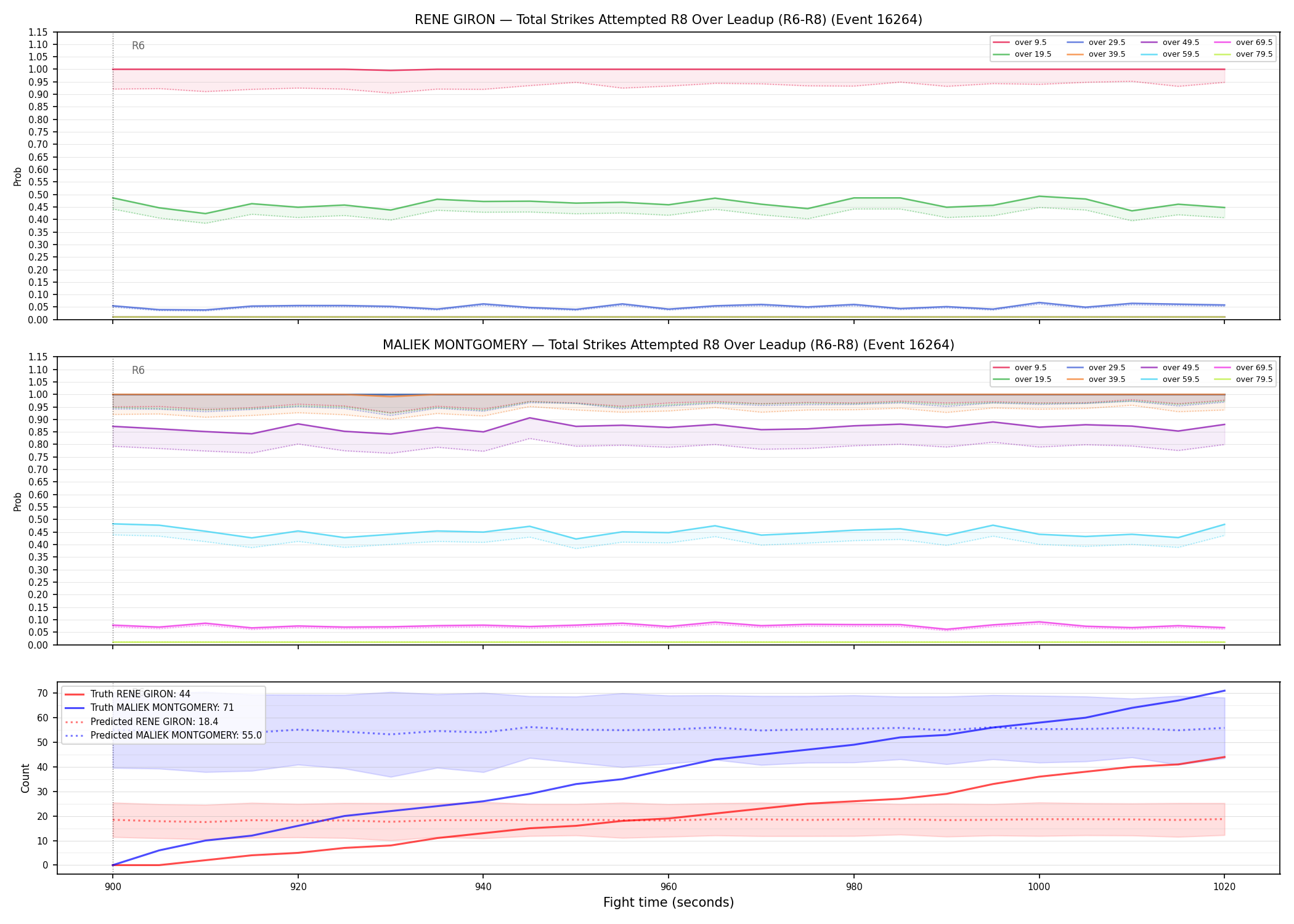Click the 50 tick on Count axis
The height and width of the screenshot is (924, 1294).
tap(43, 742)
